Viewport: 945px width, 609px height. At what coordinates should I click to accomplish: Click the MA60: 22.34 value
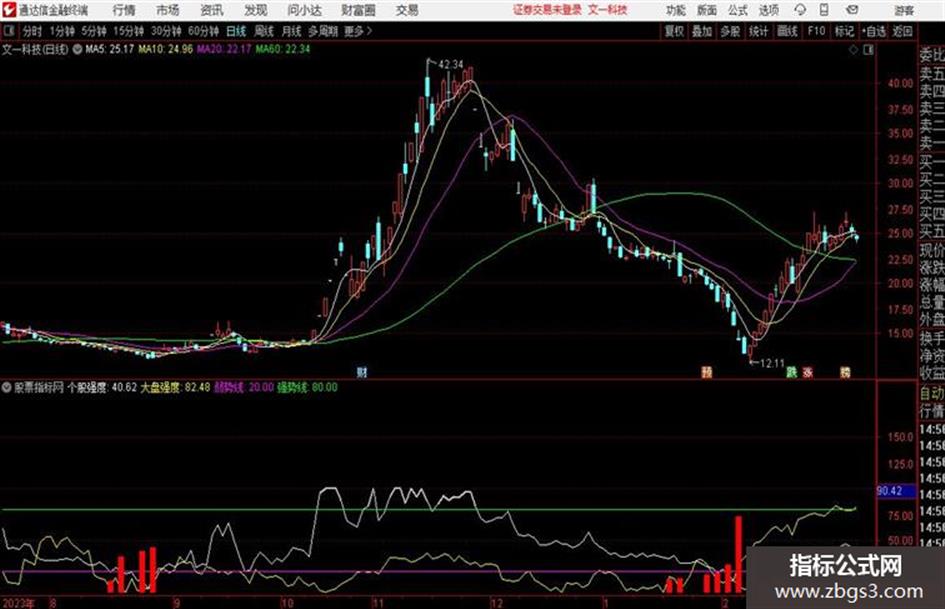click(x=283, y=49)
